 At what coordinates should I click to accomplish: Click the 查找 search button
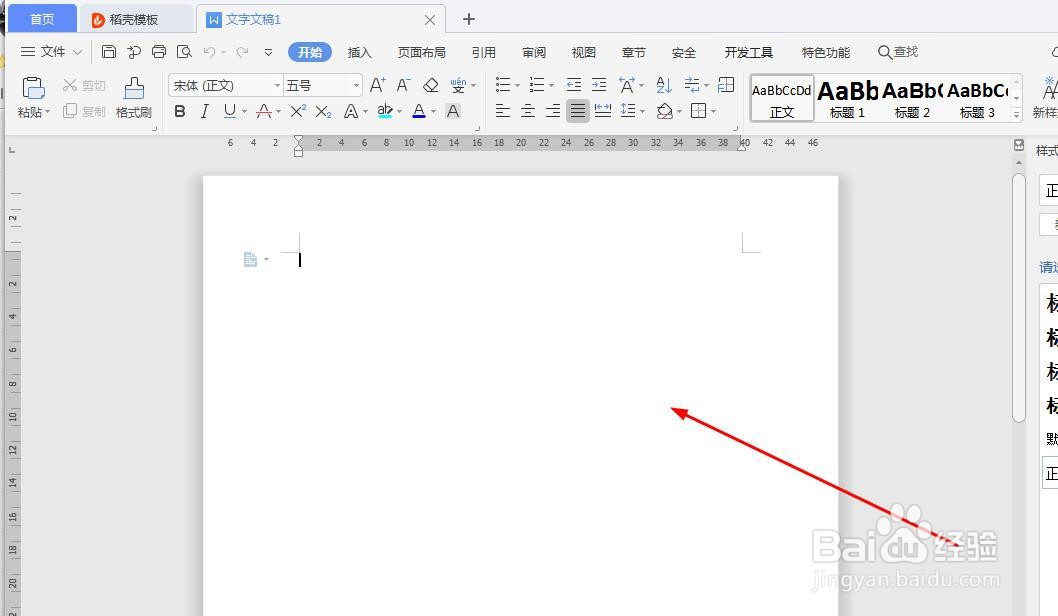click(x=898, y=52)
